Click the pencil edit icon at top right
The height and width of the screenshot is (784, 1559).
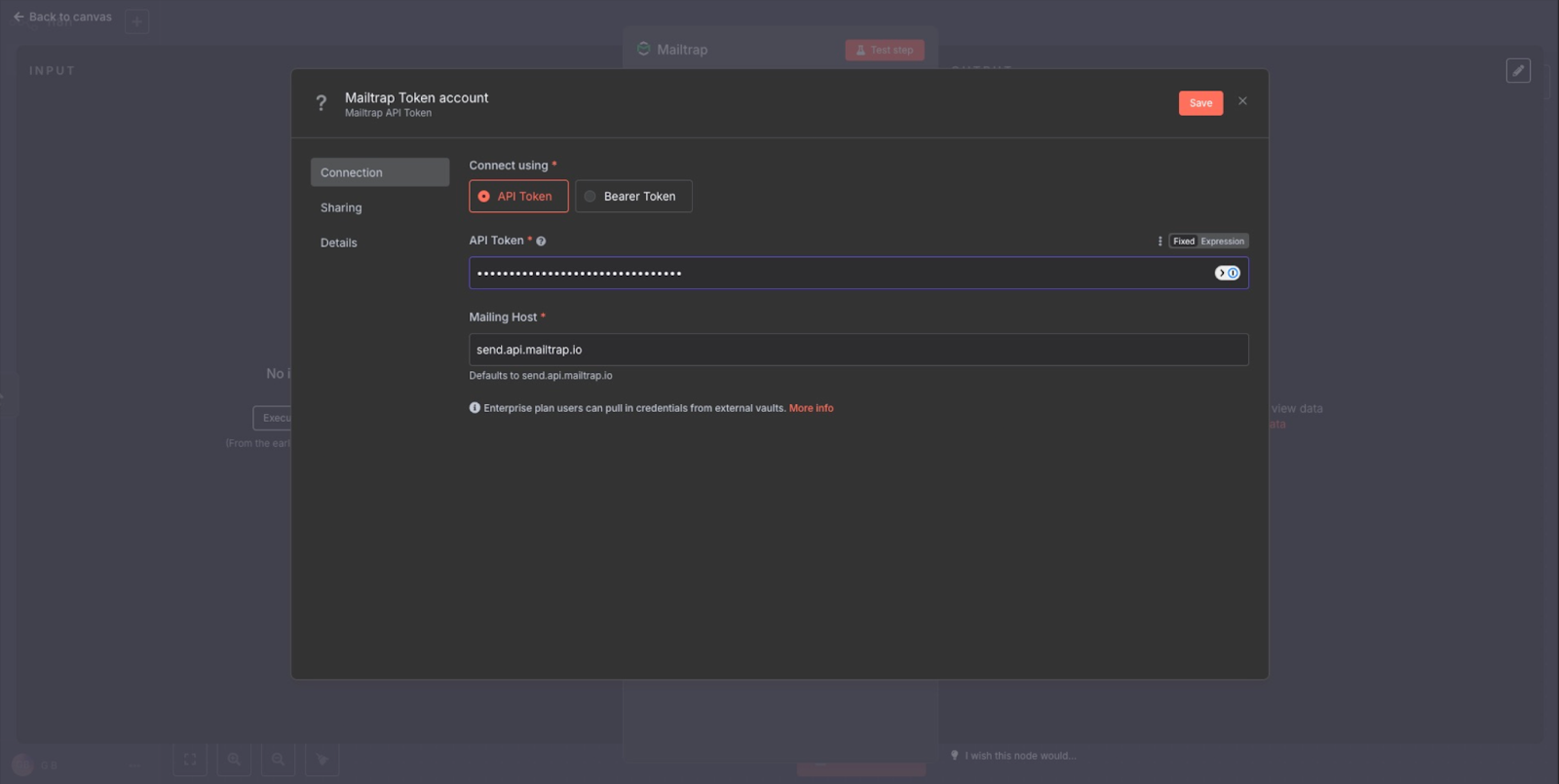tap(1518, 70)
